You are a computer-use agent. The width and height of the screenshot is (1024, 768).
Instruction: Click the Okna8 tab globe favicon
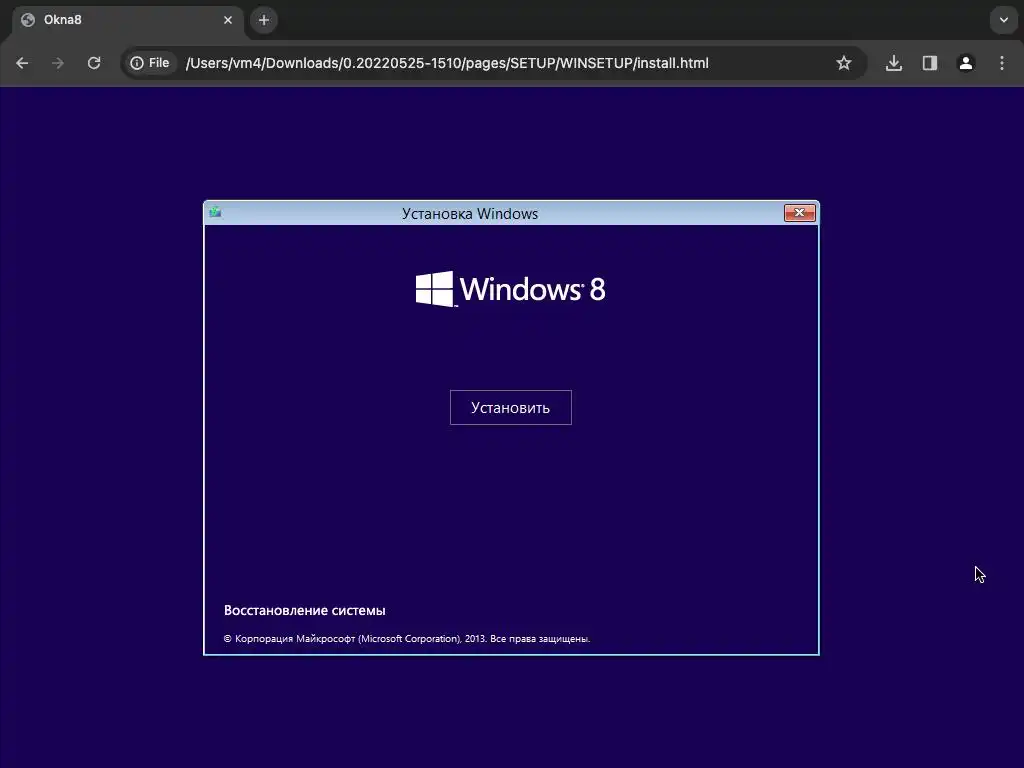[x=28, y=20]
